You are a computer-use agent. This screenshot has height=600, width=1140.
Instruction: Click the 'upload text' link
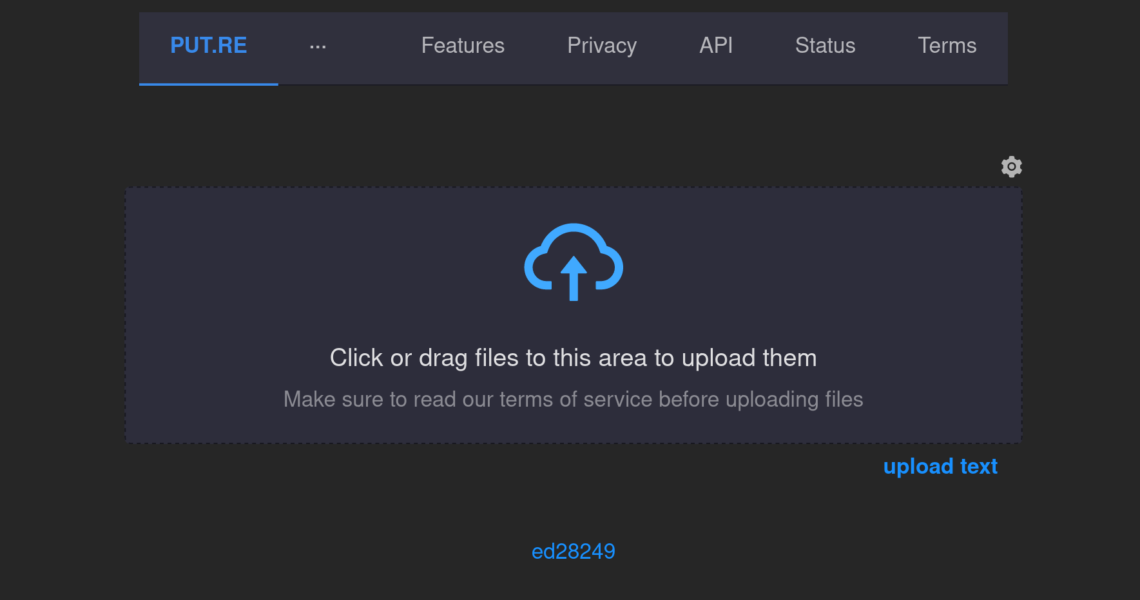tap(940, 466)
